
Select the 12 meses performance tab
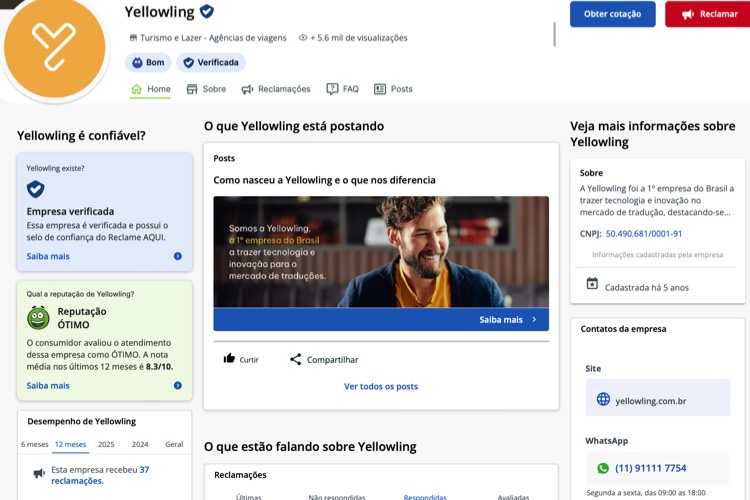pyautogui.click(x=70, y=444)
